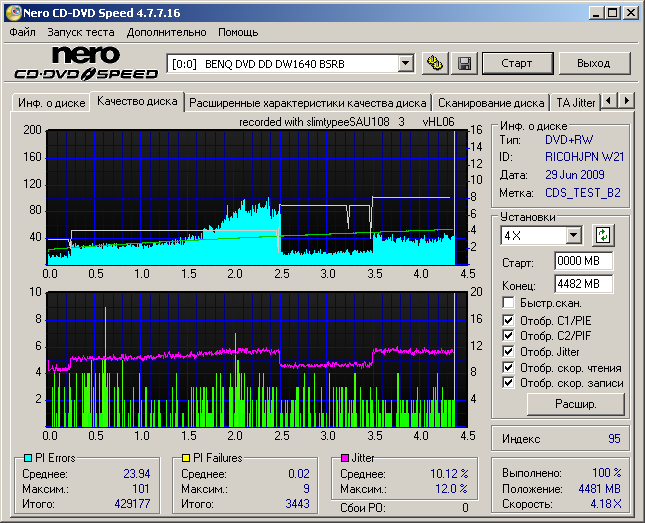Open the 4X speed dropdown

point(573,235)
